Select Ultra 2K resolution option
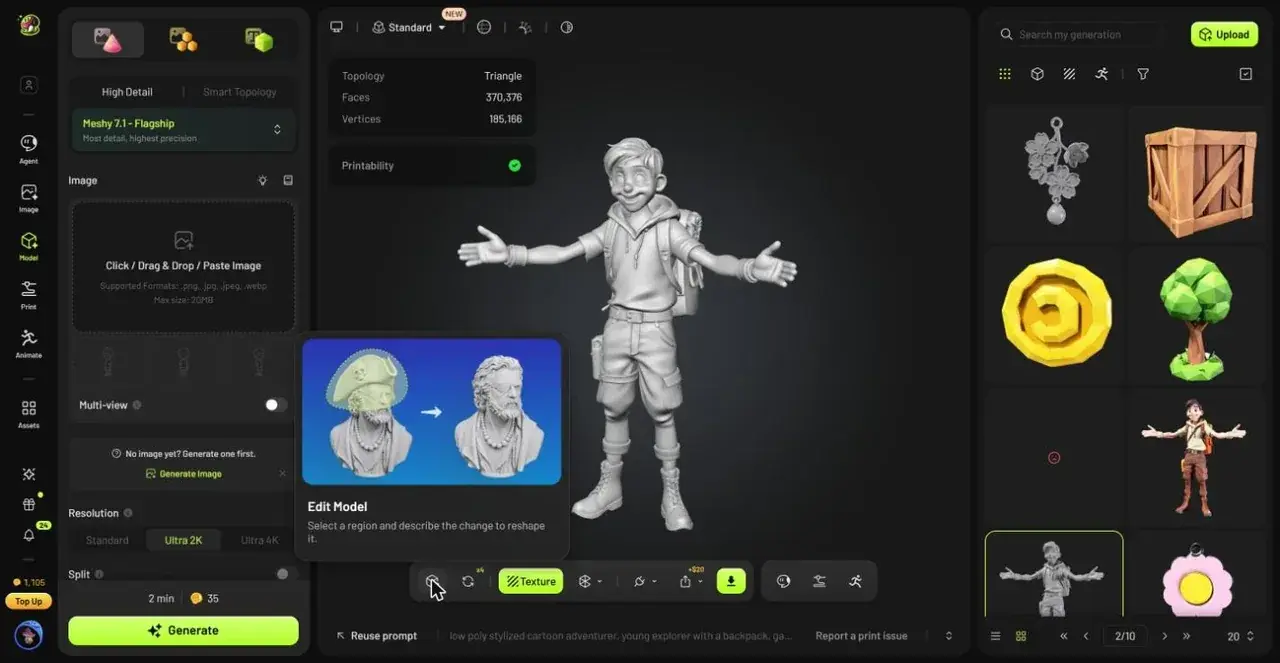Image resolution: width=1280 pixels, height=663 pixels. click(x=183, y=540)
